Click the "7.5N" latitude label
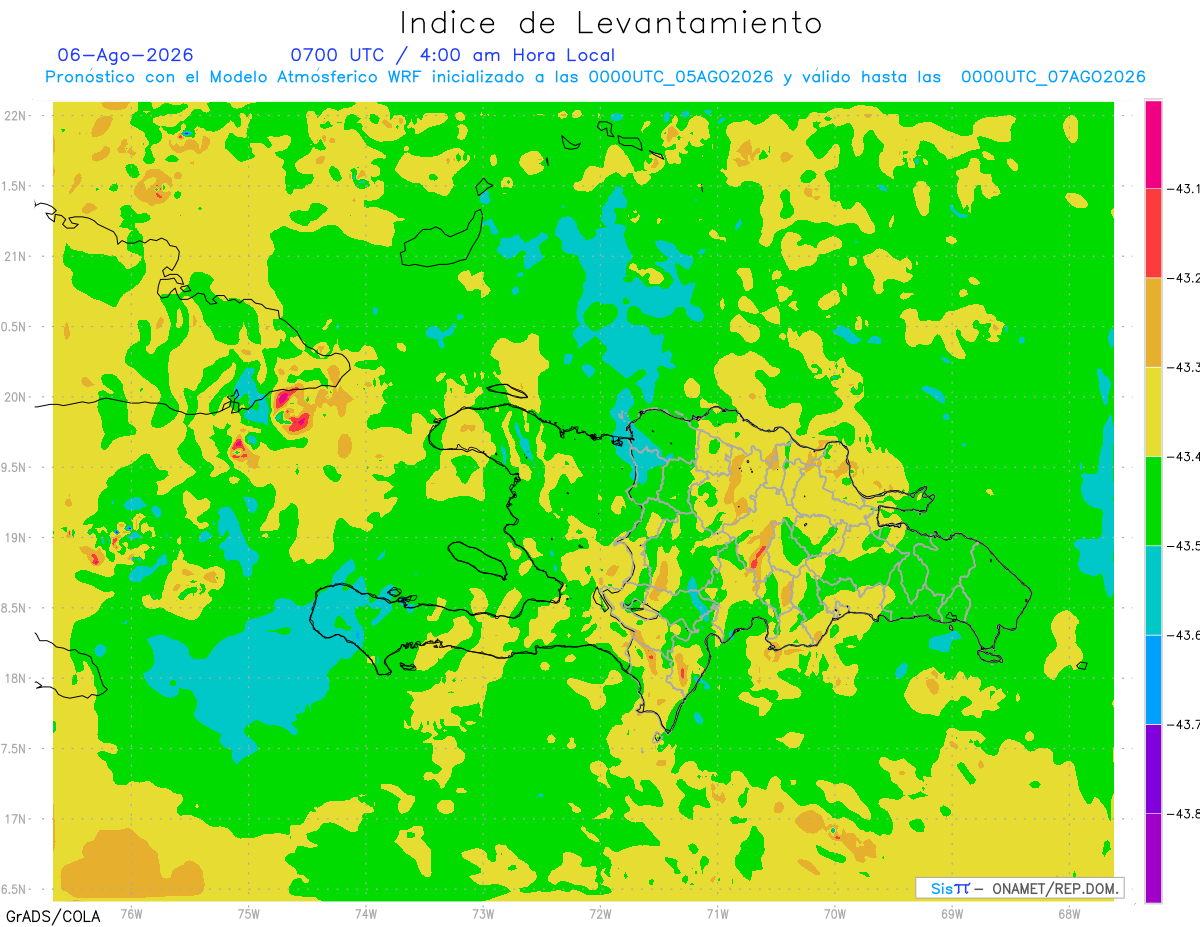Screen dimensions: 1200x927 [15, 749]
